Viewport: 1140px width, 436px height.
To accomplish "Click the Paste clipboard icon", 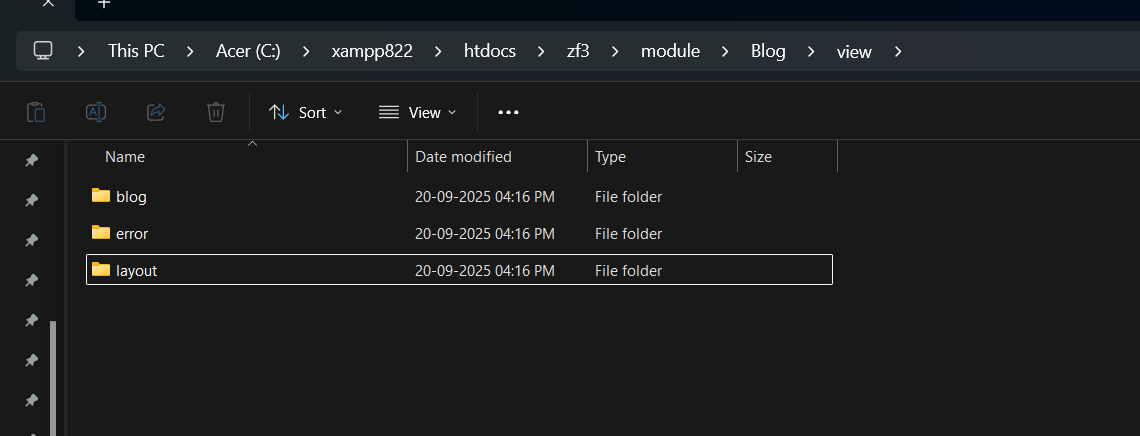I will click(36, 112).
